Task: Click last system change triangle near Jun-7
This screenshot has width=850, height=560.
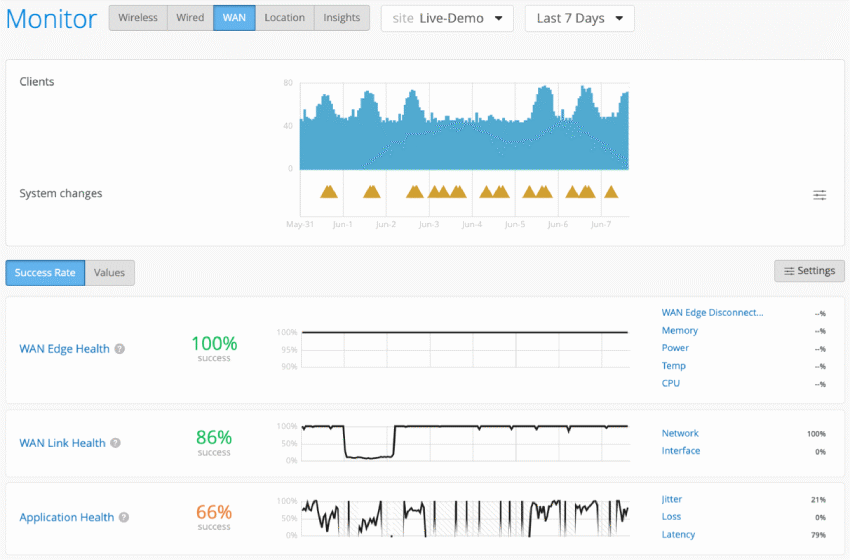Action: 611,191
